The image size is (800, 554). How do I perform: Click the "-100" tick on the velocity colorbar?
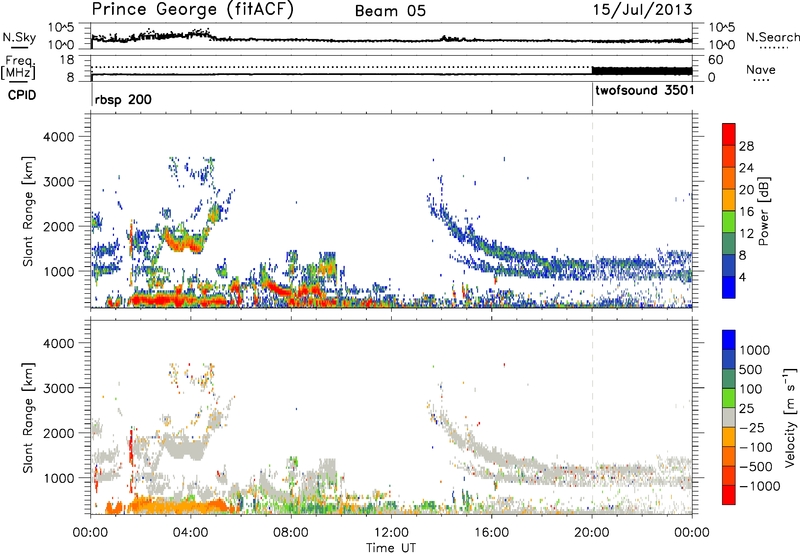point(756,447)
